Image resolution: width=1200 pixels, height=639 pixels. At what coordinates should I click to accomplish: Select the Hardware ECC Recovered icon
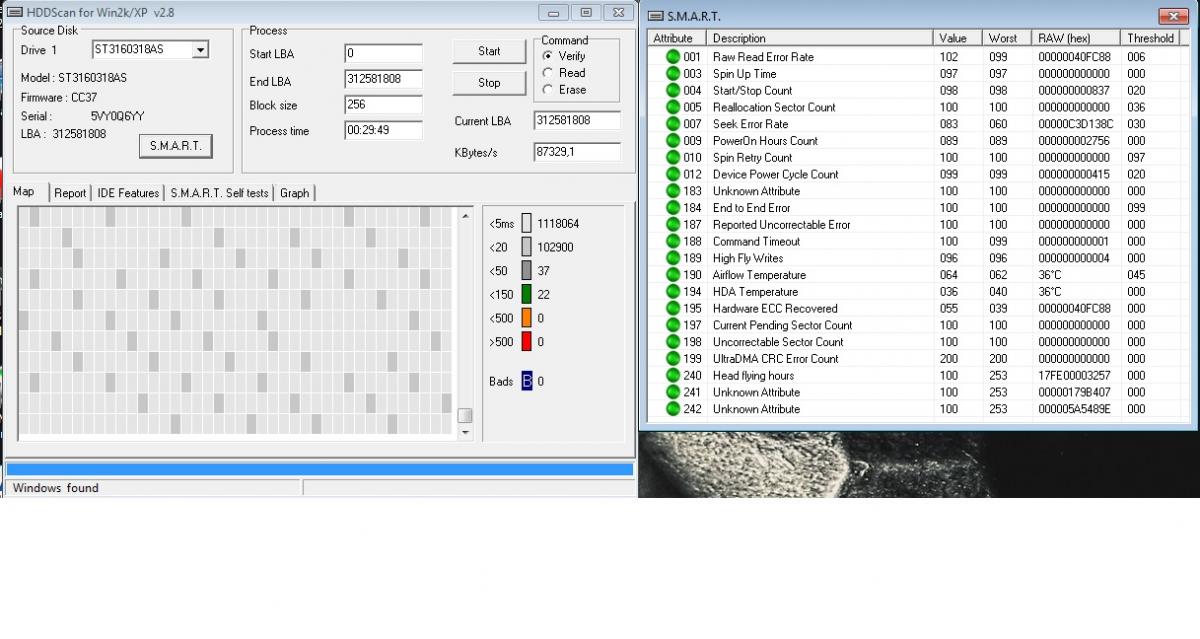coord(671,308)
